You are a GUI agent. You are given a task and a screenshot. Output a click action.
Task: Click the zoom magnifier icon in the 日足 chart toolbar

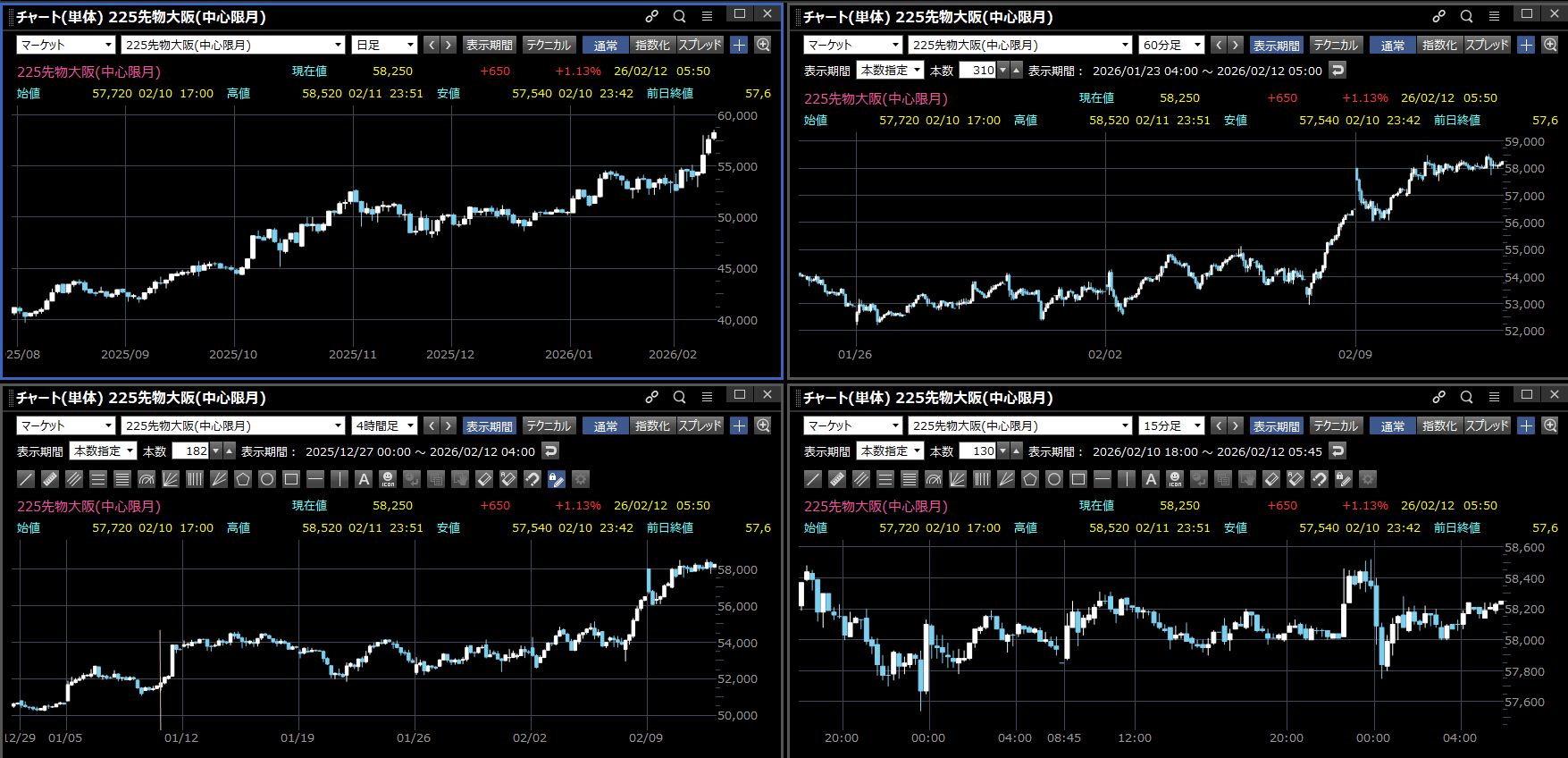(x=763, y=45)
